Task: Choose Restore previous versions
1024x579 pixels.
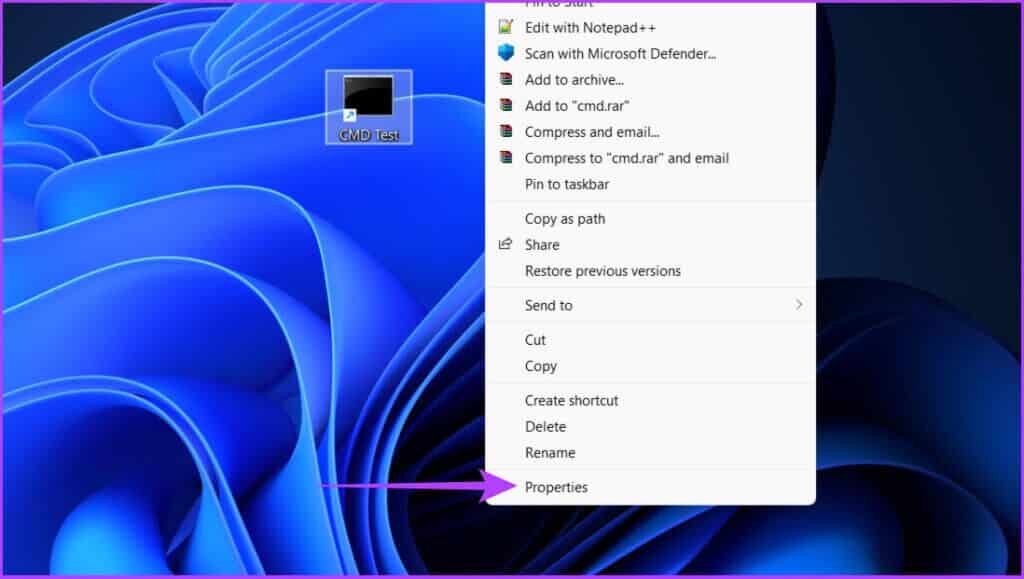Action: pos(603,271)
